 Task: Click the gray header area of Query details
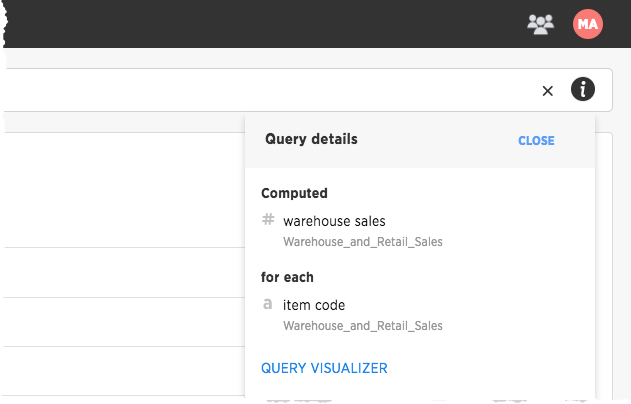[x=420, y=141]
